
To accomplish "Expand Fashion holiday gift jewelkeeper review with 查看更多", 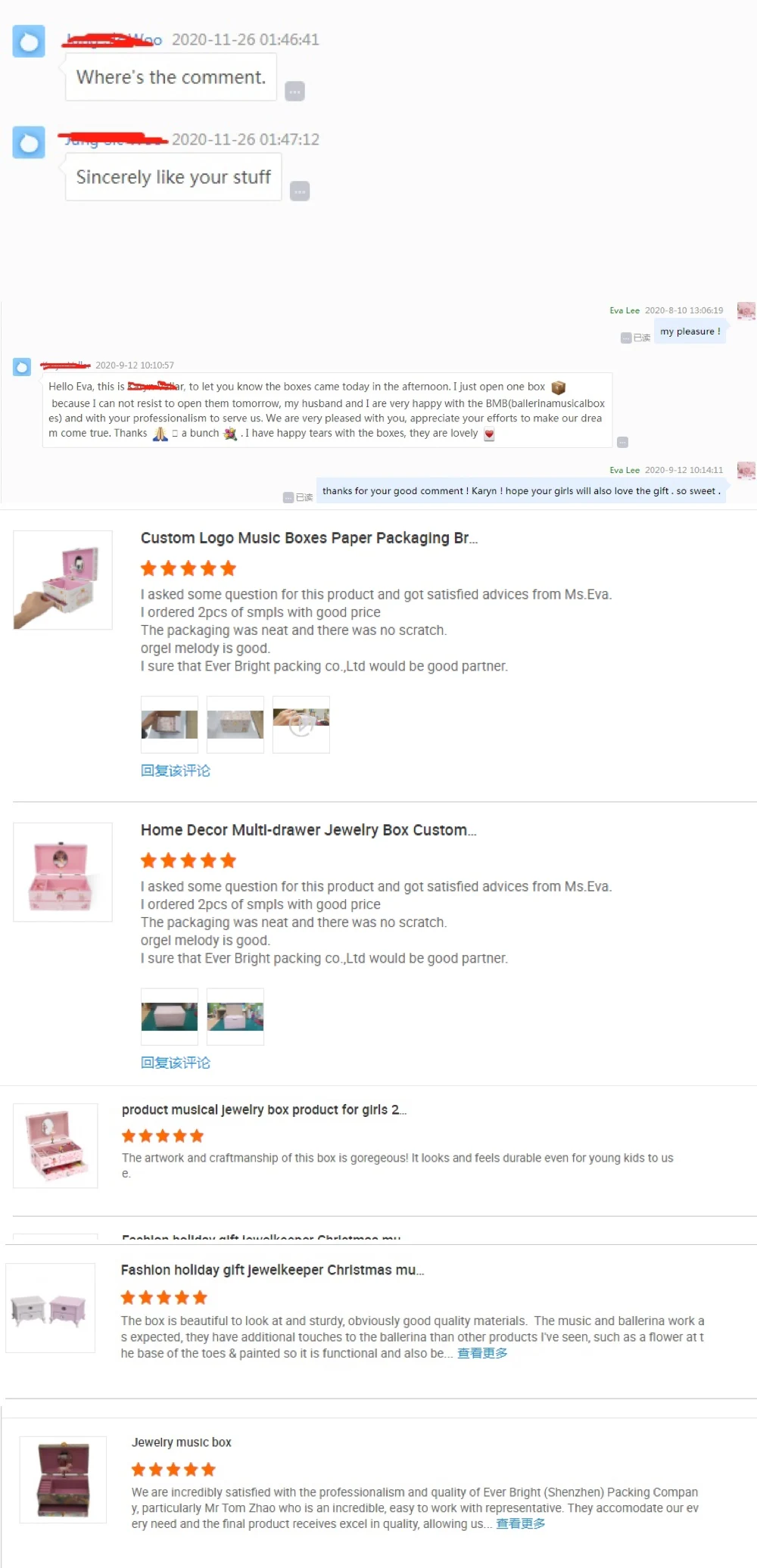I will point(482,1353).
